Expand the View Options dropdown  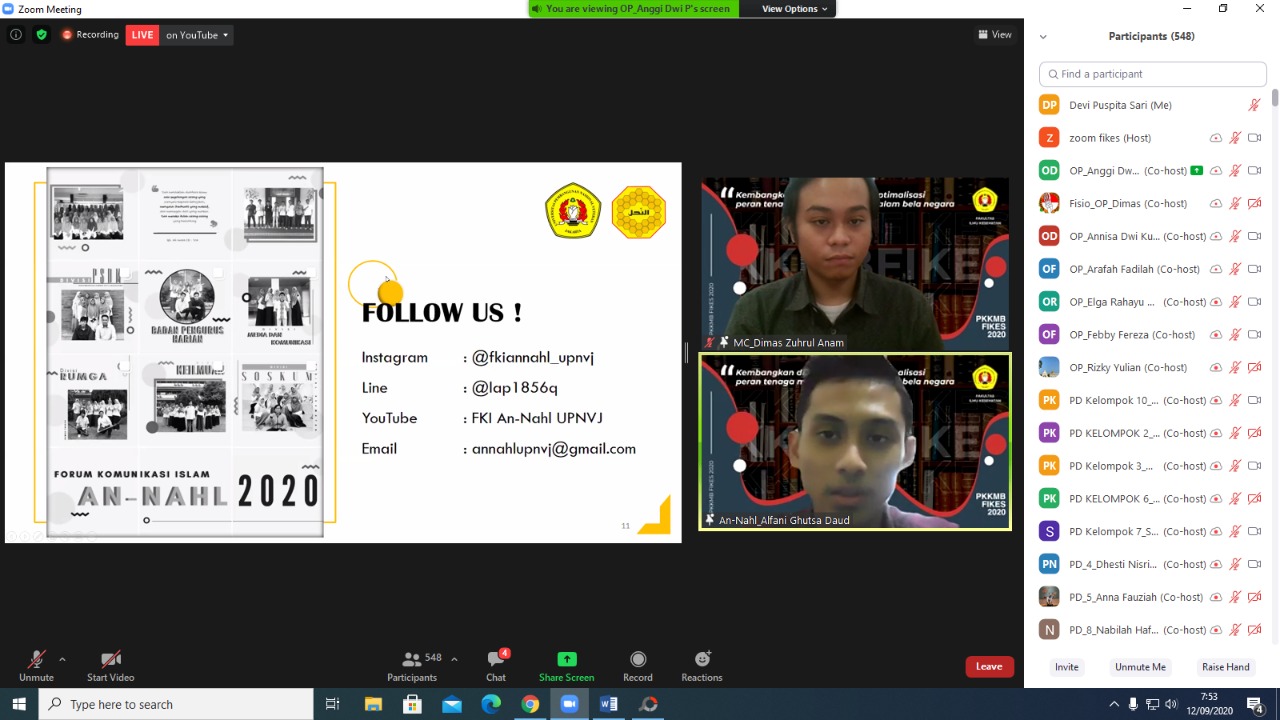coord(795,9)
